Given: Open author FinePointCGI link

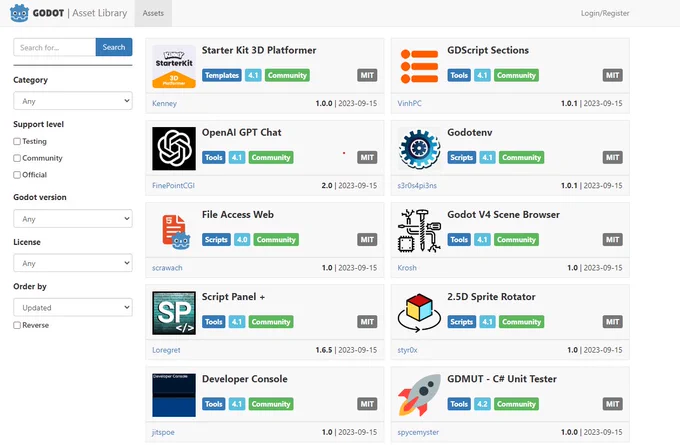Looking at the screenshot, I should pyautogui.click(x=173, y=185).
